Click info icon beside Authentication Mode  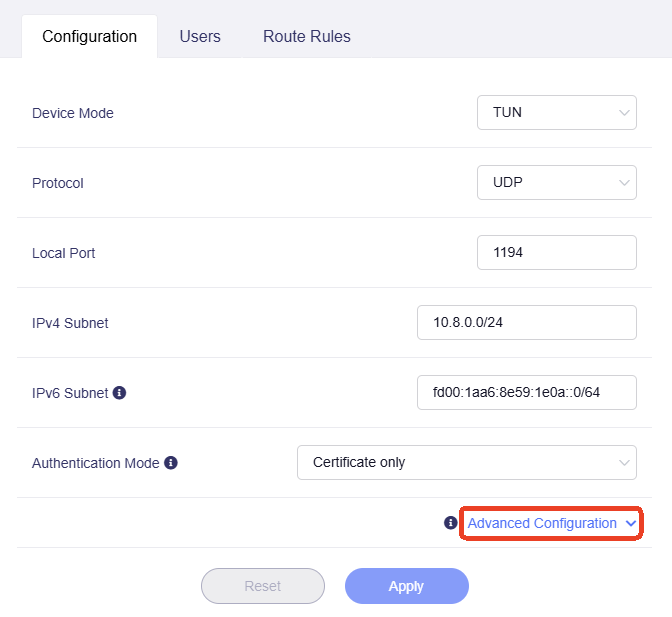pyautogui.click(x=171, y=463)
